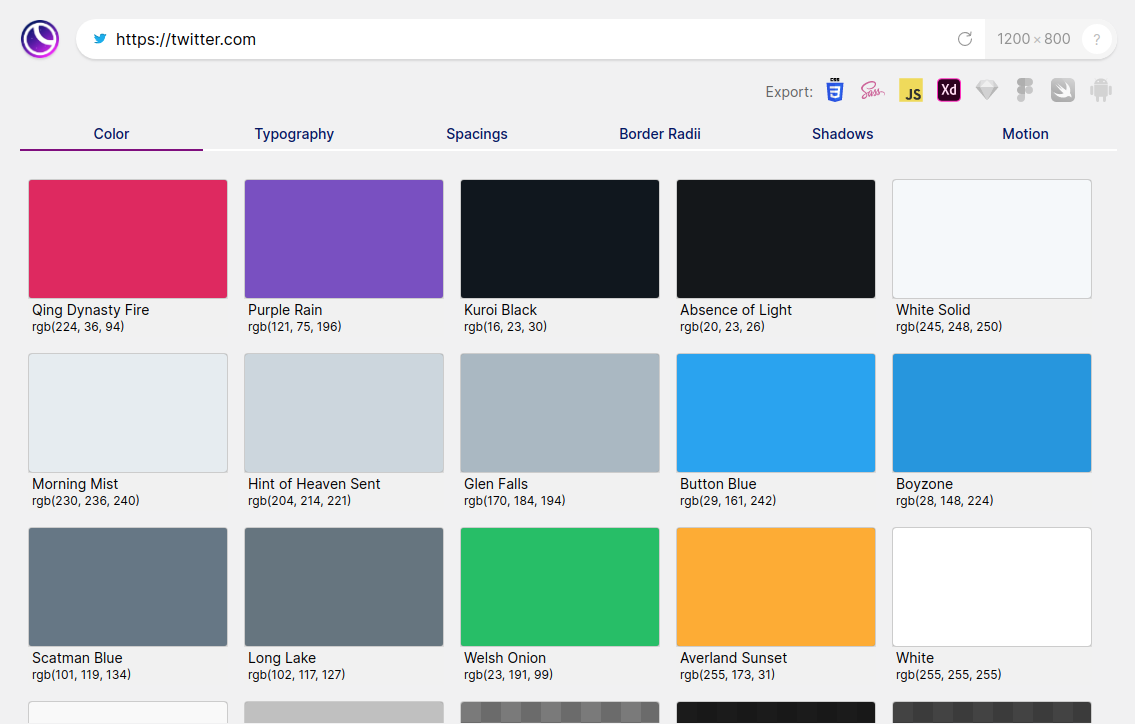1135x724 pixels.
Task: Click the rgb(101, 119, 134) value
Action: (81, 674)
